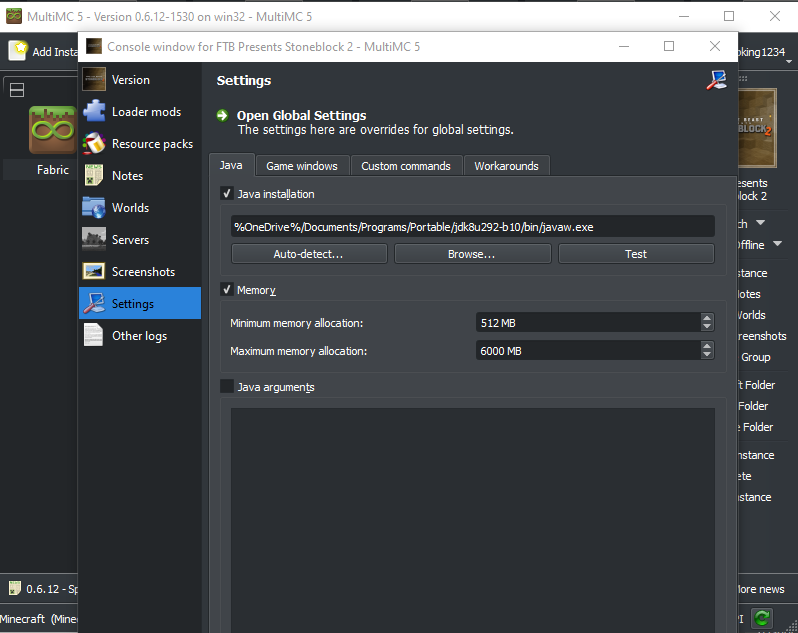Switch to the Custom commands tab

pos(406,166)
